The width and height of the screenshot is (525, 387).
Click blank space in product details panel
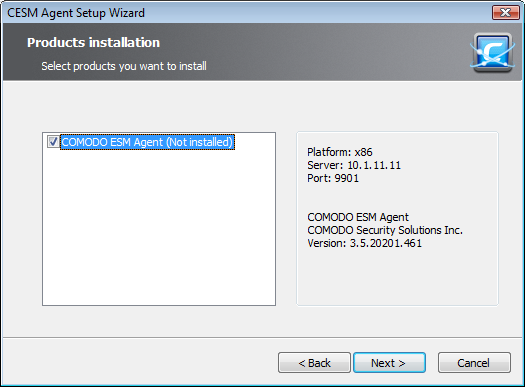[x=397, y=278]
